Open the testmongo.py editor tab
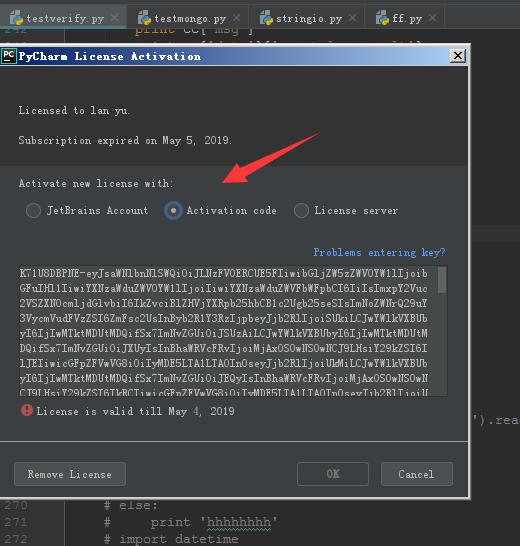This screenshot has height=546, width=520. tap(188, 18)
